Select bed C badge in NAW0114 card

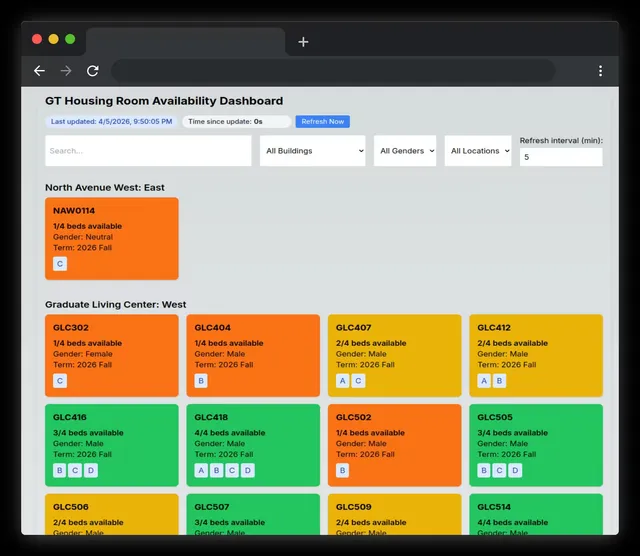(60, 264)
